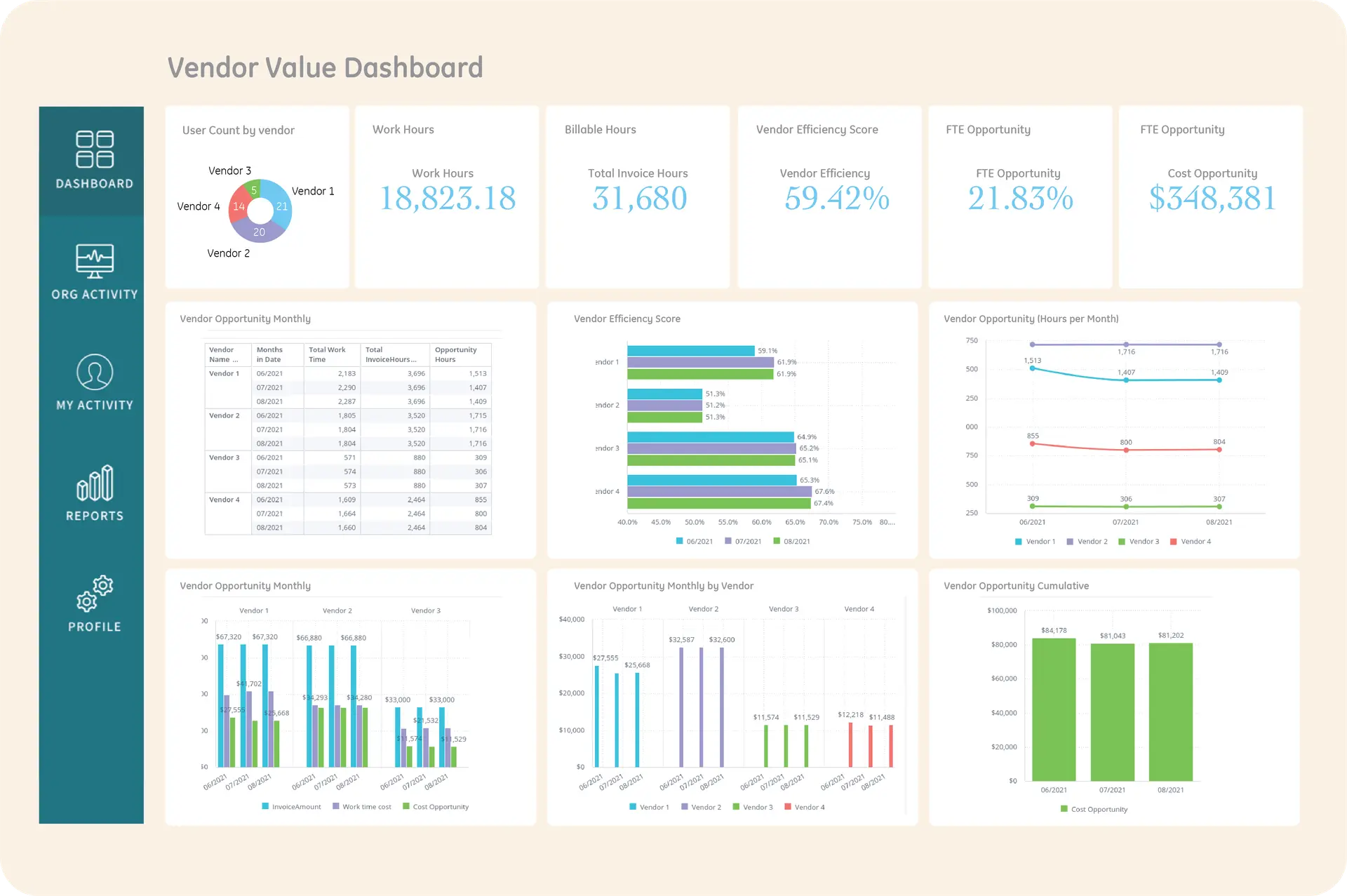Select the Vendor 3 slice in the donut chart
Screen dimensions: 1347x896
pos(254,190)
